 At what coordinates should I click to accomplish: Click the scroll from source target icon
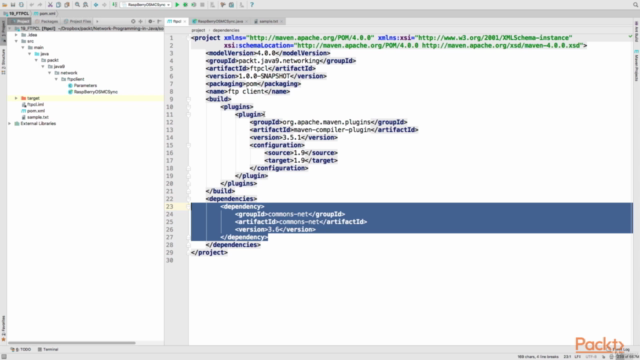pyautogui.click(x=133, y=21)
